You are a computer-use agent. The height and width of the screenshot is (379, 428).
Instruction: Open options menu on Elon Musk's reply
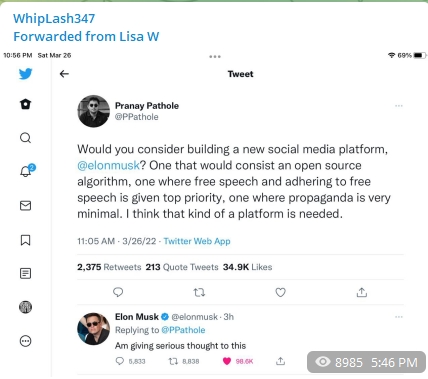[x=399, y=317]
